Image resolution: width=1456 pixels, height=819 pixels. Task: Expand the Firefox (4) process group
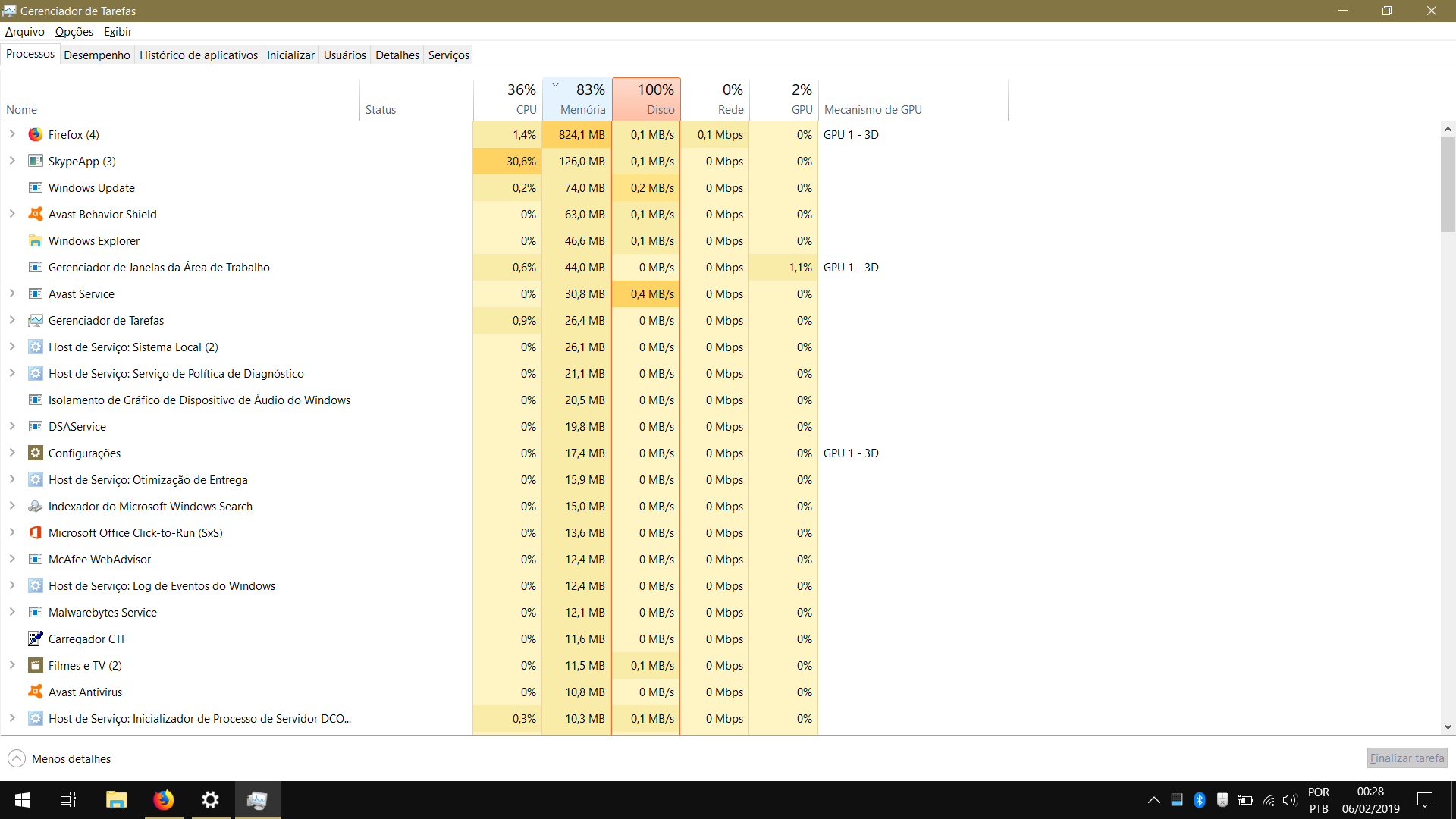(x=12, y=134)
